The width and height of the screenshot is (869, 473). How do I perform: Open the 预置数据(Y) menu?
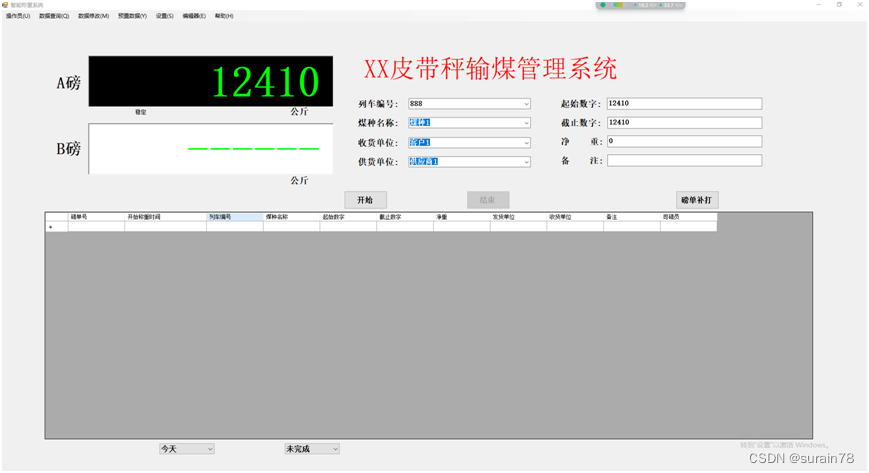tap(132, 16)
